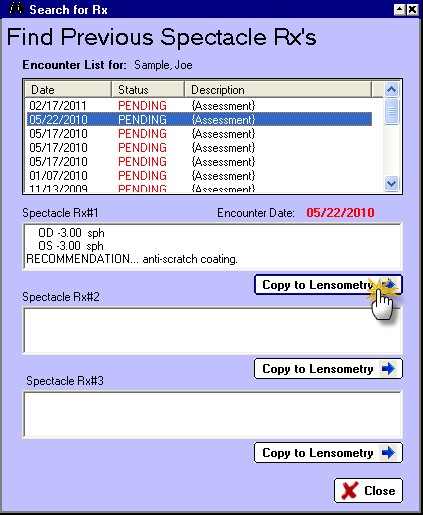423x515 pixels.
Task: Click the red X icon on Close
Action: pyautogui.click(x=350, y=491)
